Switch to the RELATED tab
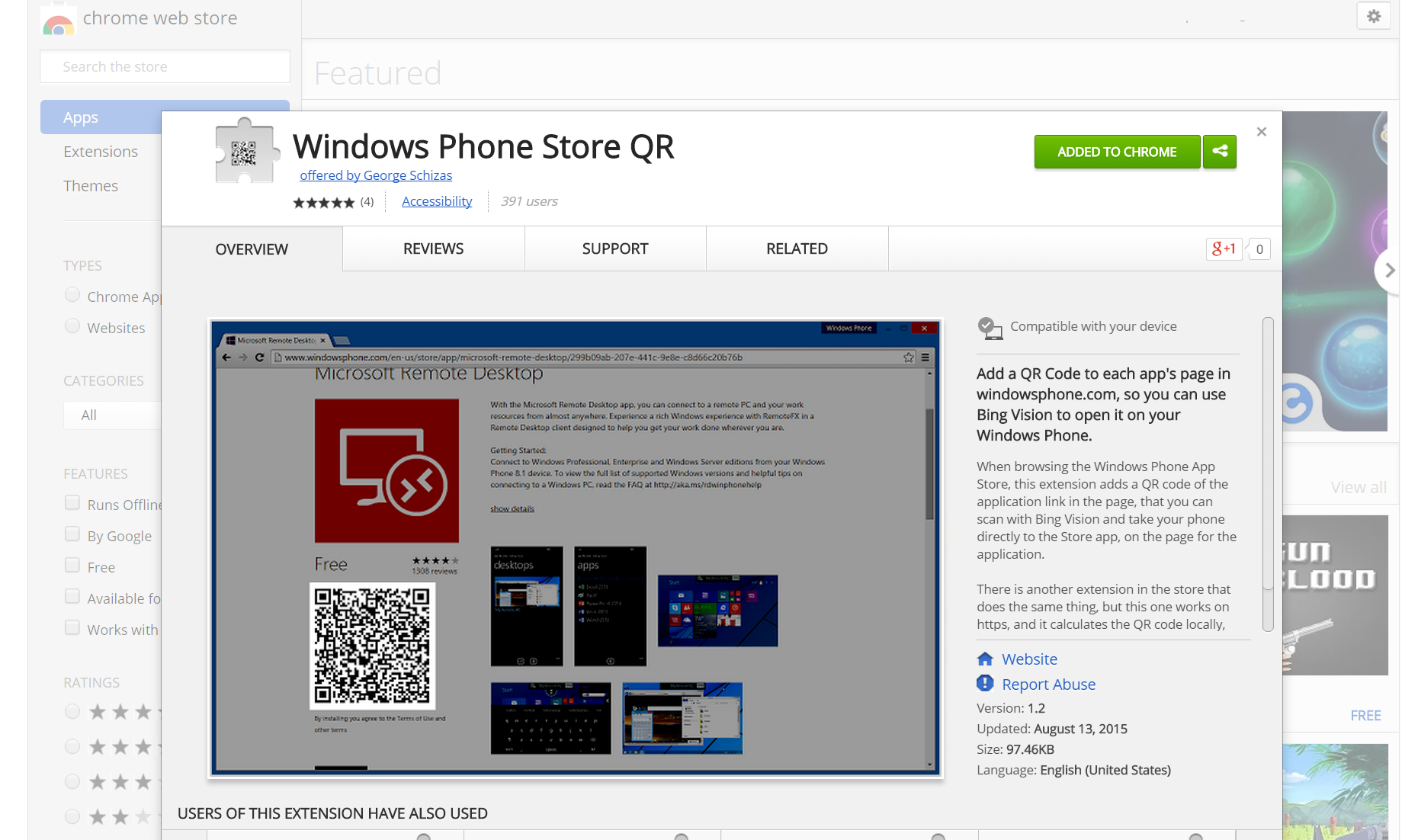This screenshot has width=1418, height=840. click(797, 248)
